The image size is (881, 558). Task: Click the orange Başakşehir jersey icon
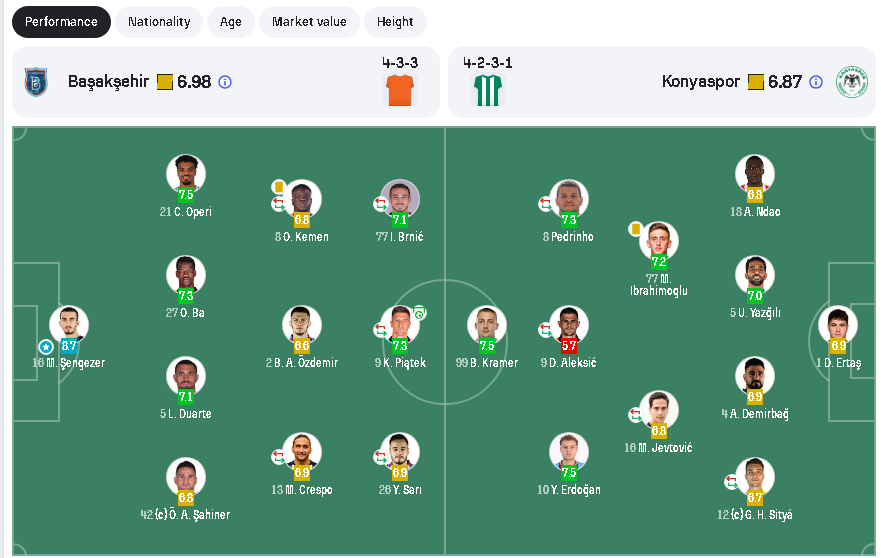coord(399,91)
